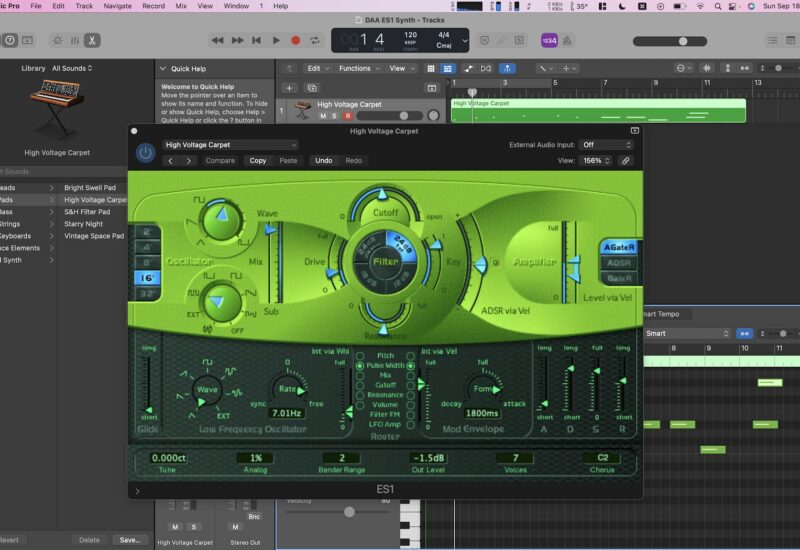This screenshot has width=800, height=550.
Task: Open External Audio Input Off dropdown
Action: [x=607, y=145]
